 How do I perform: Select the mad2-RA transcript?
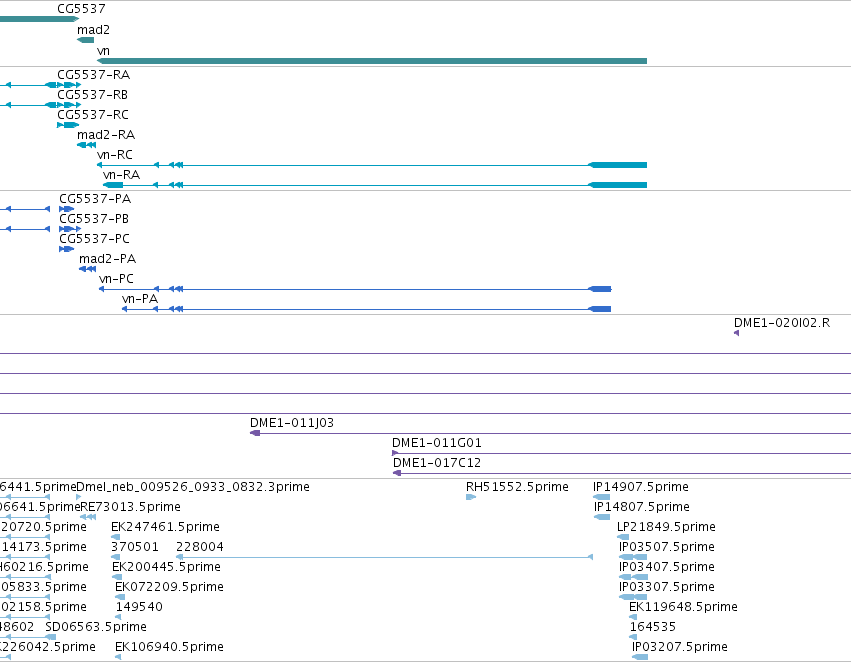86,145
